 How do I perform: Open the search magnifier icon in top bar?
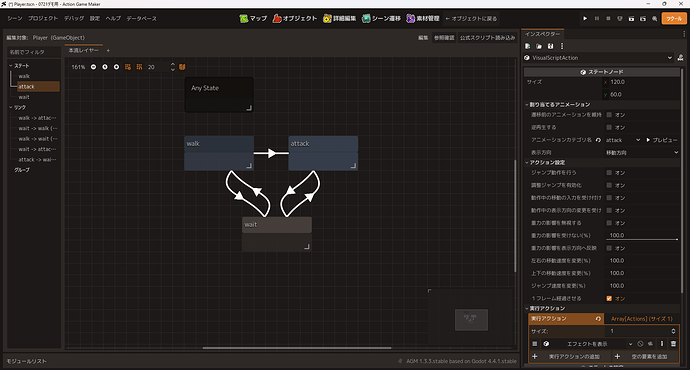(x=654, y=18)
